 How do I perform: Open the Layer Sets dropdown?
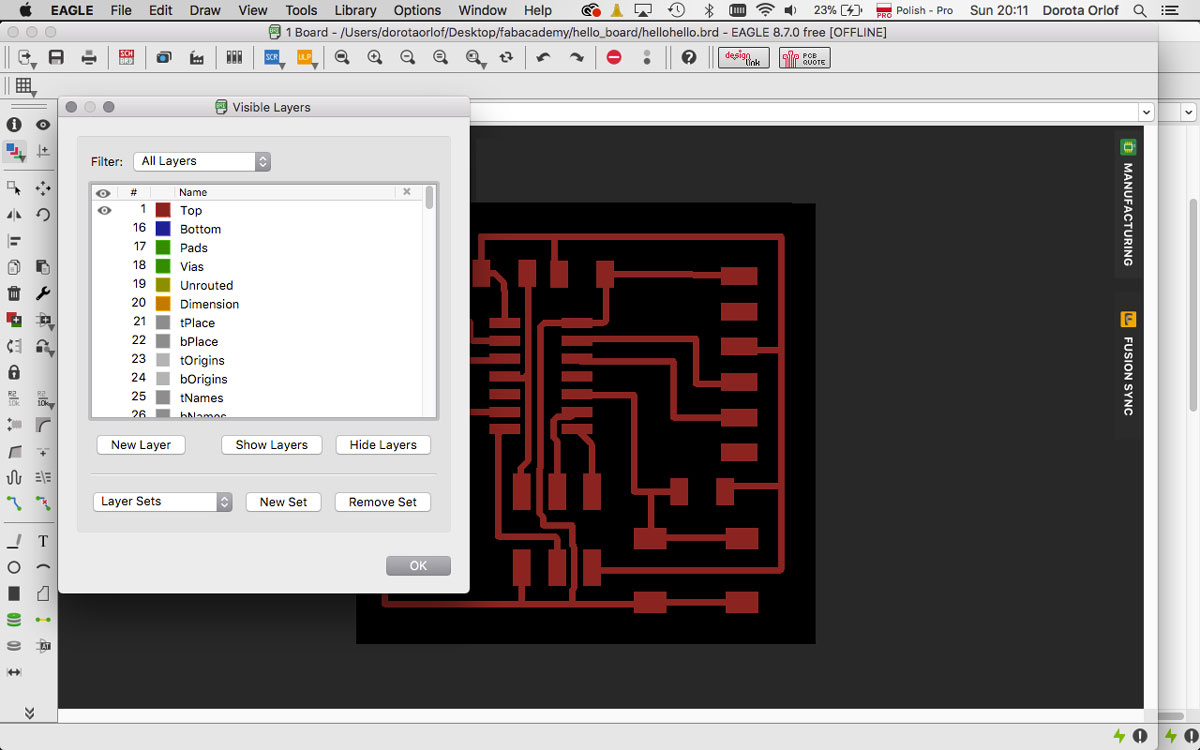click(162, 502)
